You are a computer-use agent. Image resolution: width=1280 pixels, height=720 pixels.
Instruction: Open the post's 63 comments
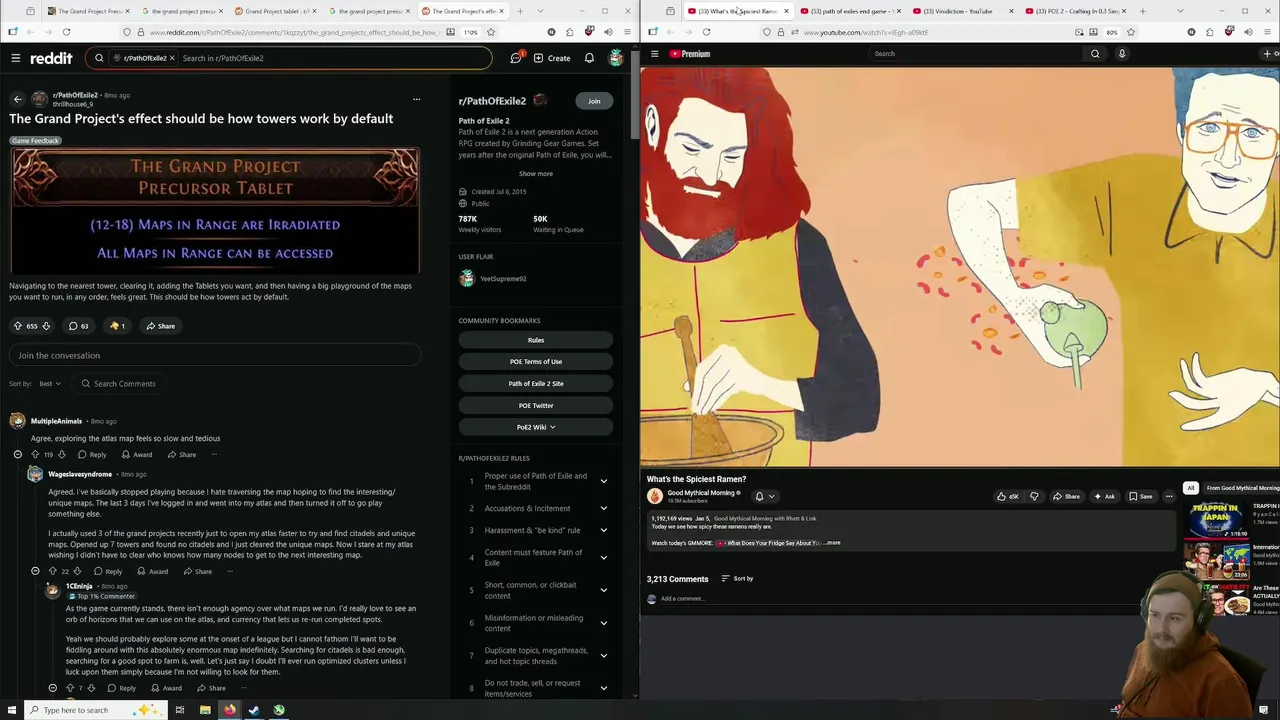(x=78, y=326)
